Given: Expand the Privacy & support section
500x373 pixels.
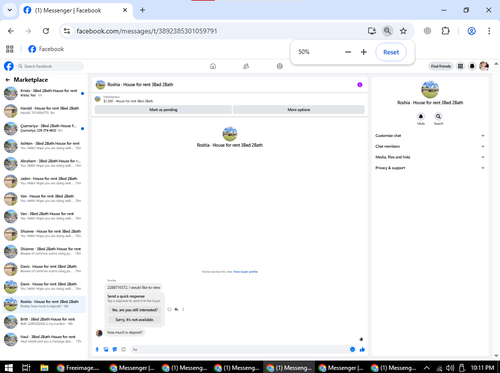Looking at the screenshot, I should point(430,168).
